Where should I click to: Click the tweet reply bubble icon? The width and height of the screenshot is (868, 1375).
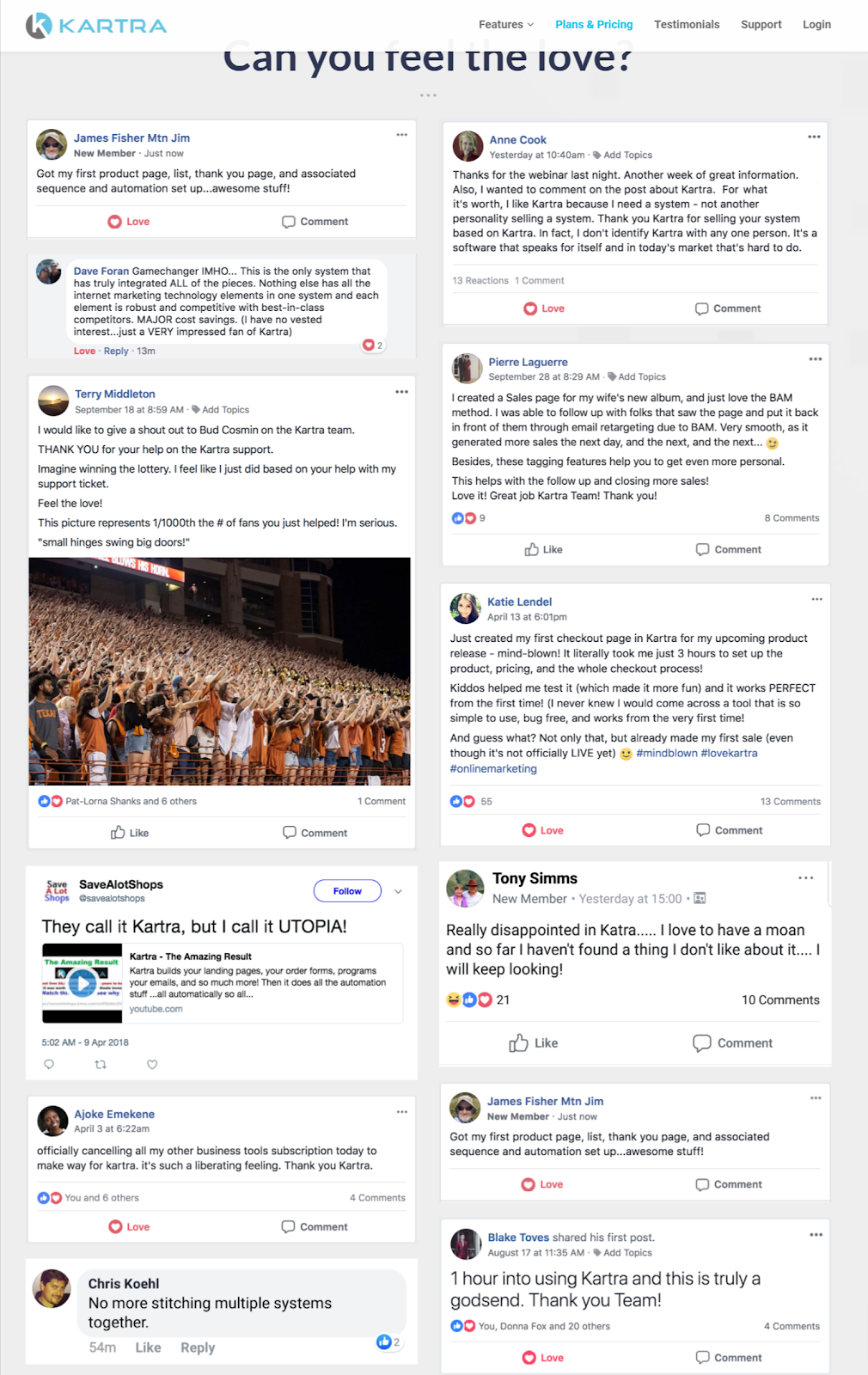pyautogui.click(x=49, y=1065)
